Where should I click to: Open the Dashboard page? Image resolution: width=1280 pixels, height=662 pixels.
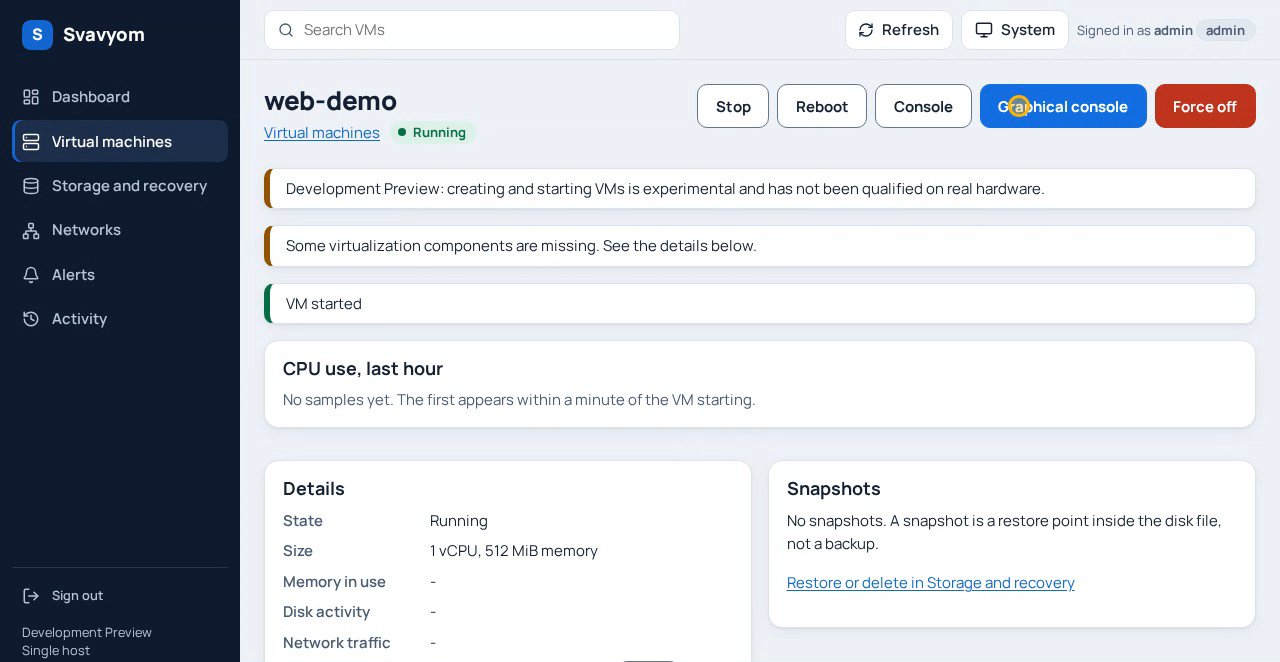click(120, 97)
